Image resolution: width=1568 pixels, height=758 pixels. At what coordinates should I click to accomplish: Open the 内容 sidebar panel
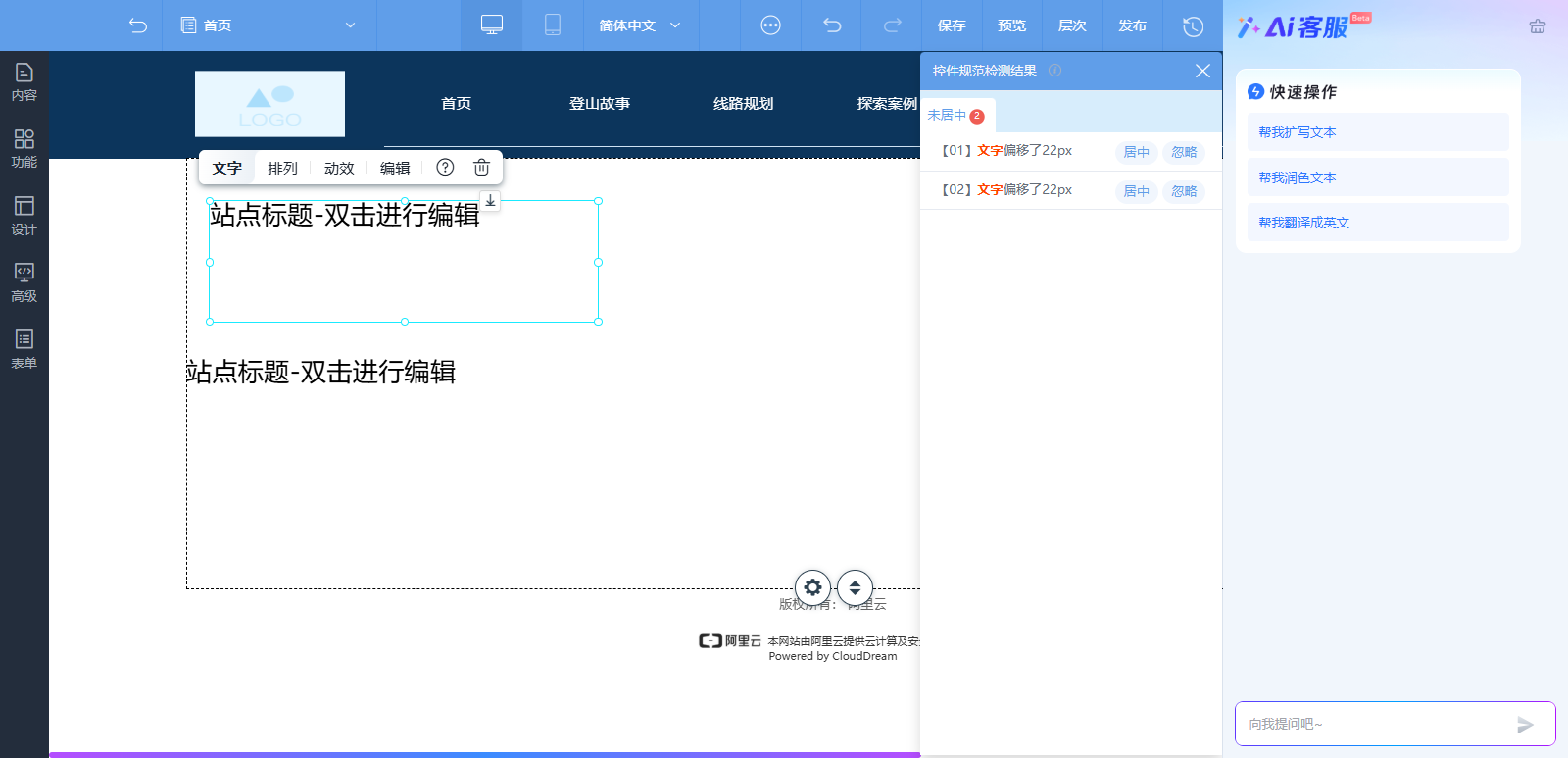pyautogui.click(x=24, y=81)
